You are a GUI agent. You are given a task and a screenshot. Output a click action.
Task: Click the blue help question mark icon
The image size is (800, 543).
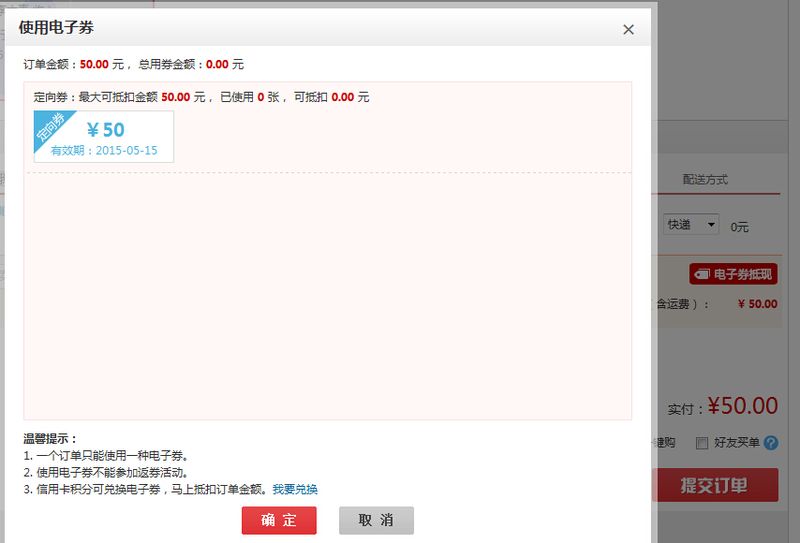click(770, 443)
